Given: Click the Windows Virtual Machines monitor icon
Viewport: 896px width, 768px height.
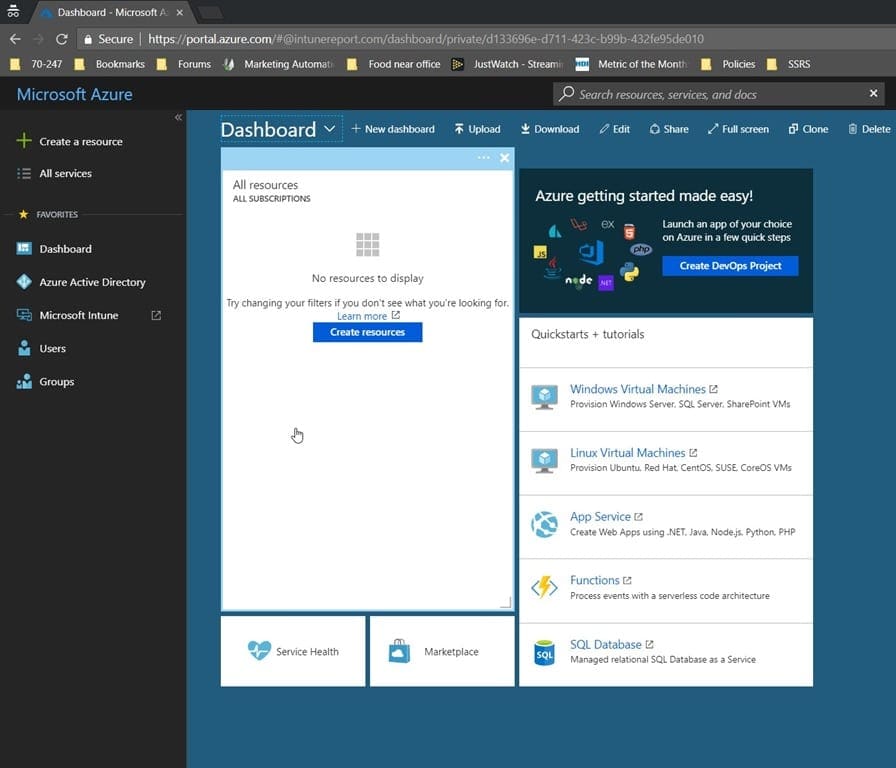Looking at the screenshot, I should pyautogui.click(x=545, y=397).
